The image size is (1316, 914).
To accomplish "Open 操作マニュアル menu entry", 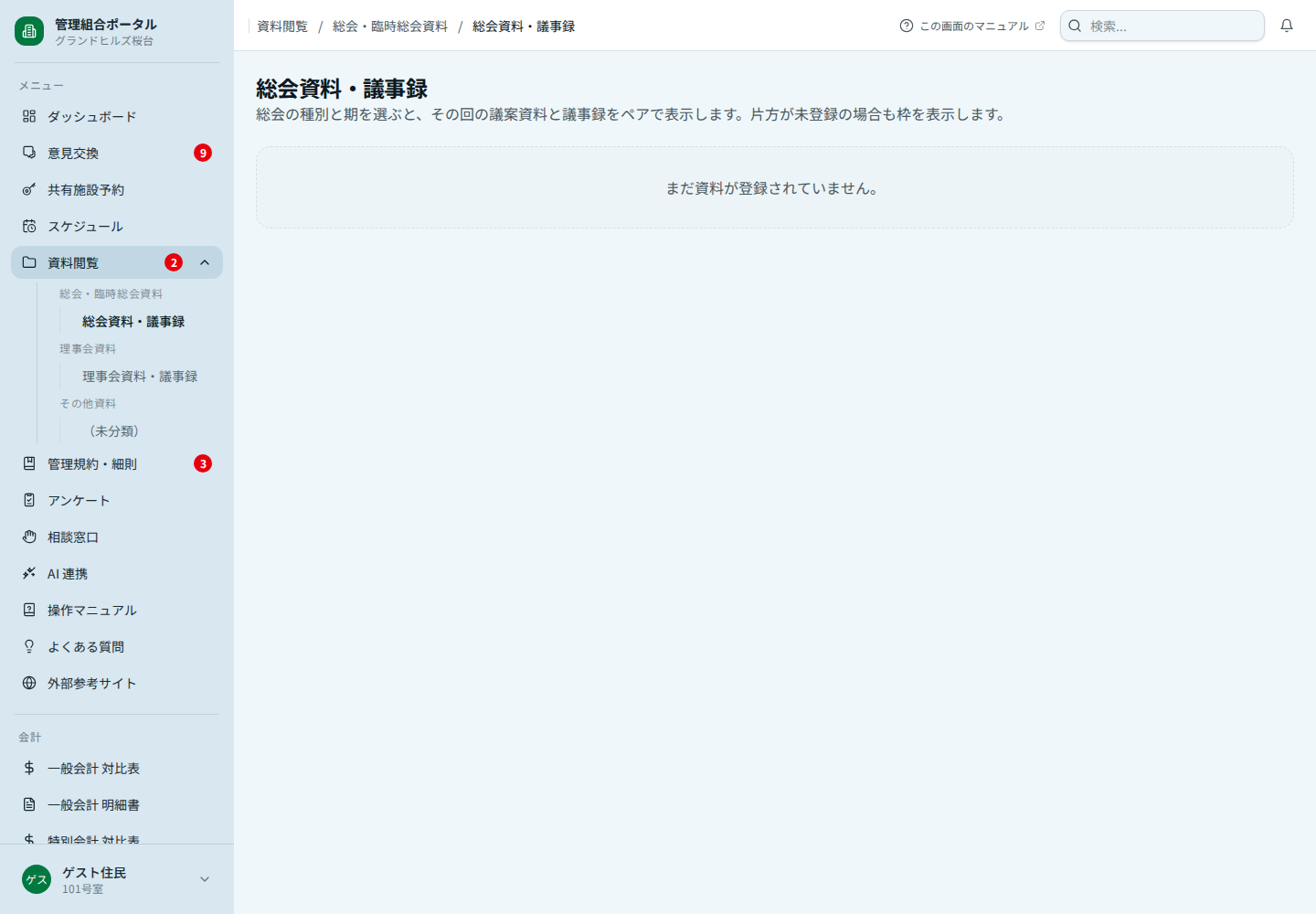I will (x=117, y=610).
